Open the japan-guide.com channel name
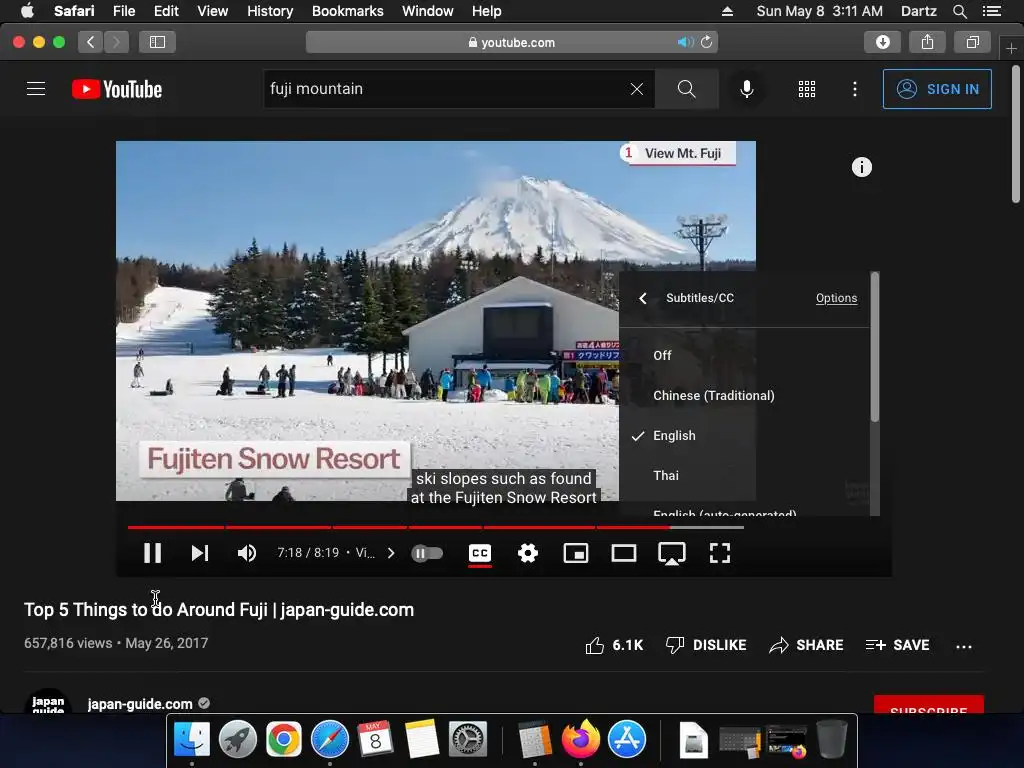1024x768 pixels. pos(140,704)
